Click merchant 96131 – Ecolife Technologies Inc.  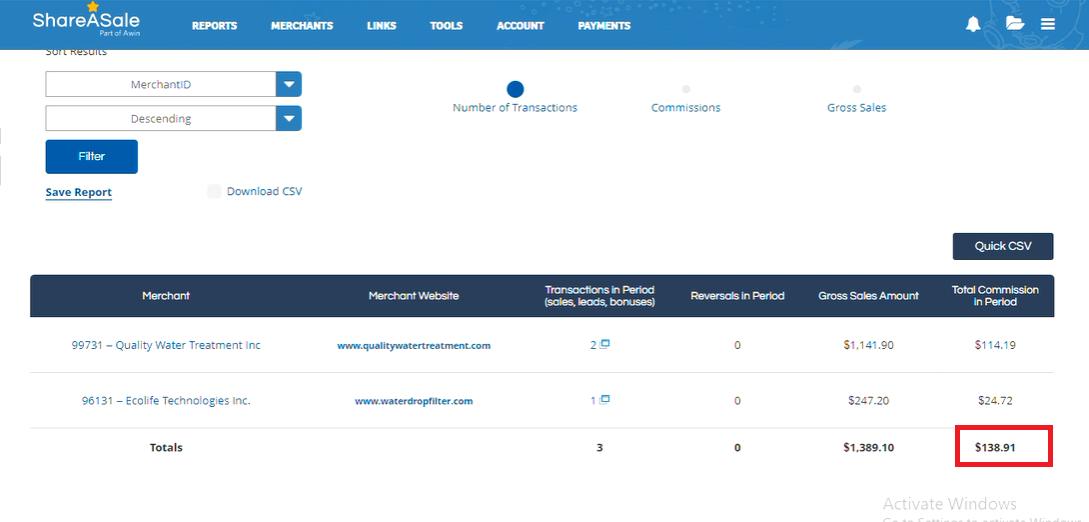(166, 400)
